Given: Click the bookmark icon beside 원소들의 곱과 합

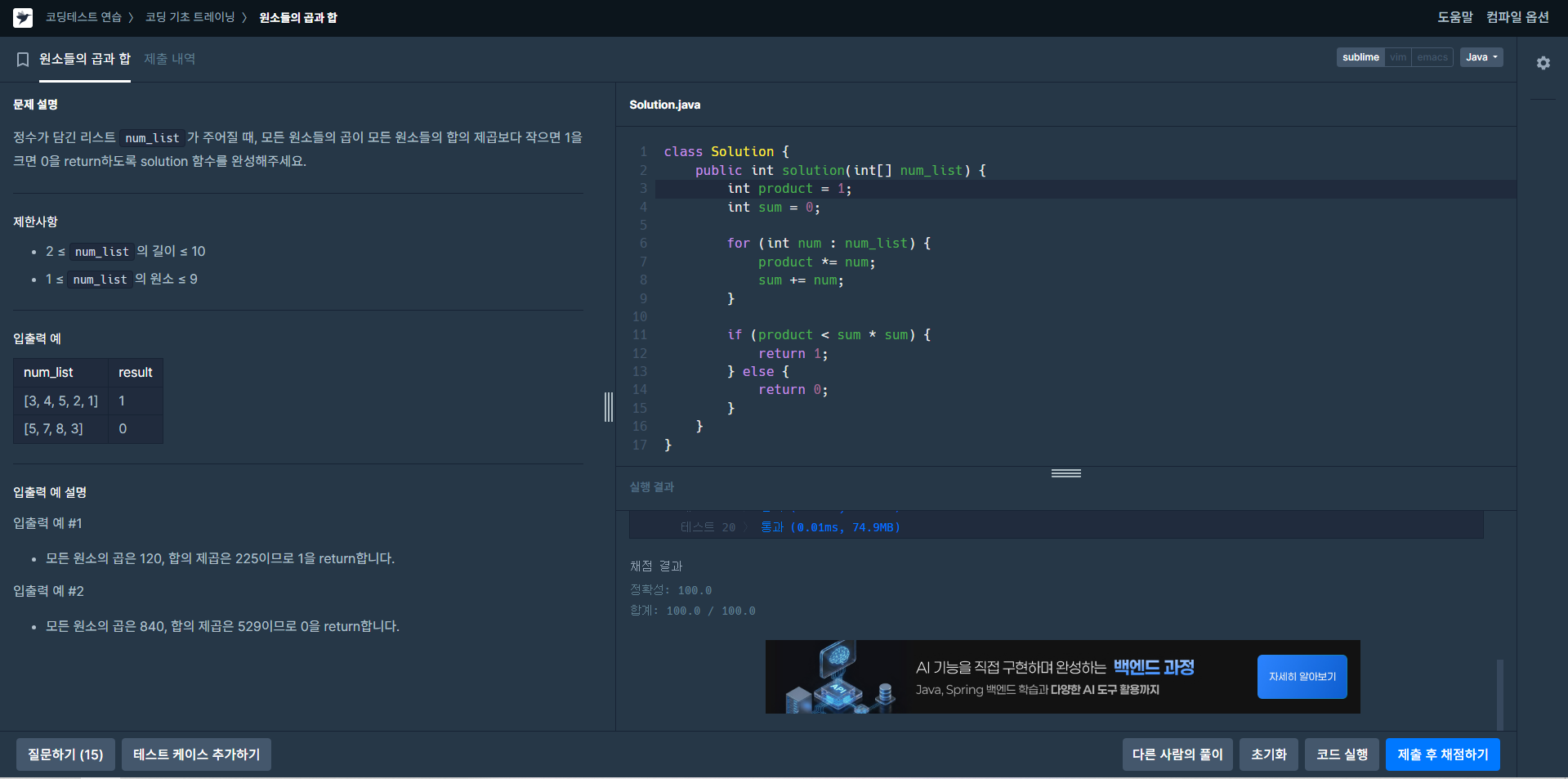Looking at the screenshot, I should (x=23, y=60).
